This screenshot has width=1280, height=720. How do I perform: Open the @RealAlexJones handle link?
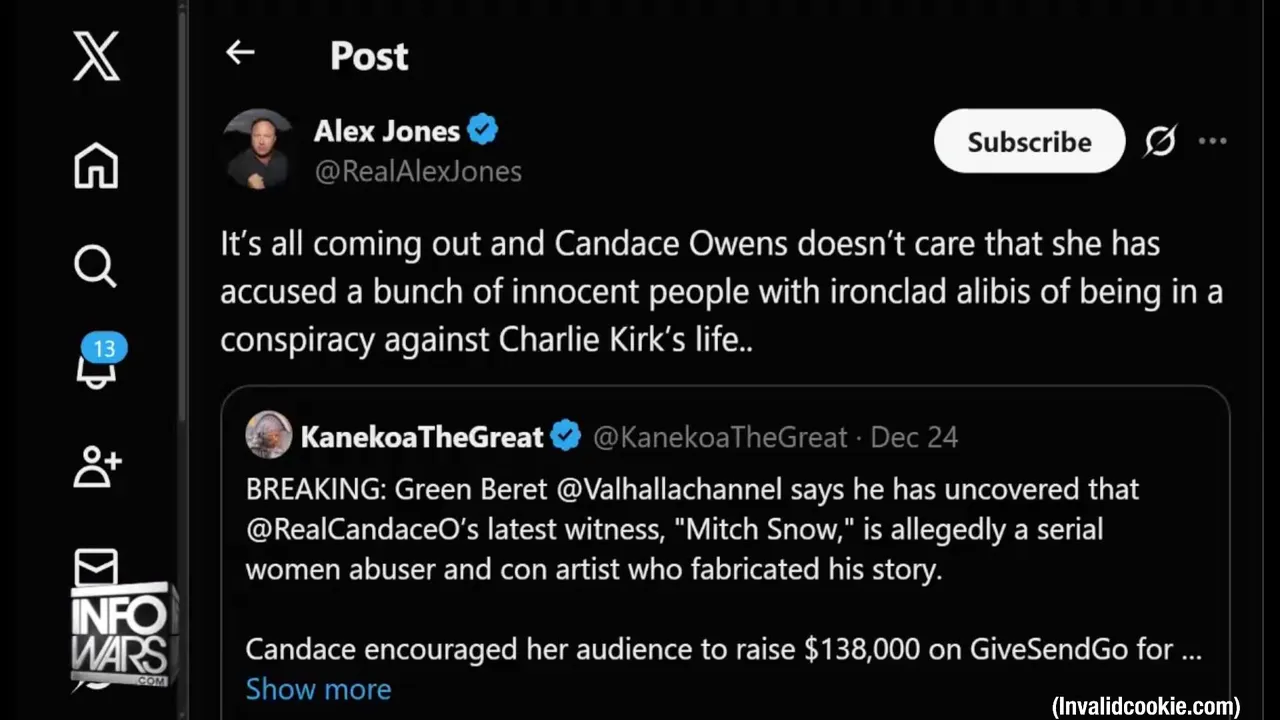(418, 172)
